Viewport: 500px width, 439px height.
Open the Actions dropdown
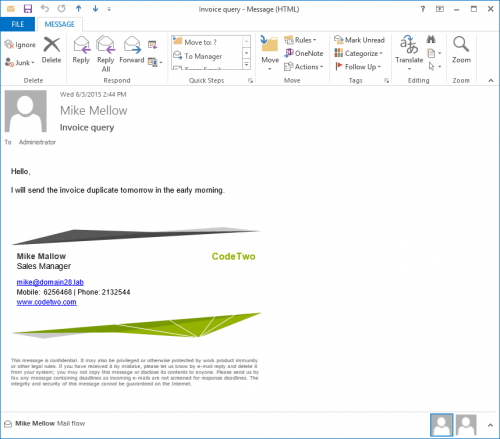pyautogui.click(x=304, y=67)
